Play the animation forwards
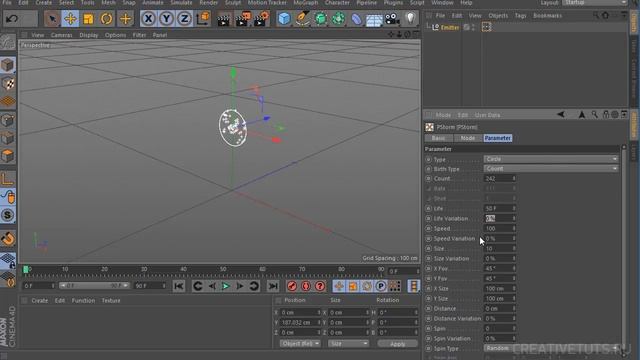This screenshot has width=640, height=360. tap(225, 286)
